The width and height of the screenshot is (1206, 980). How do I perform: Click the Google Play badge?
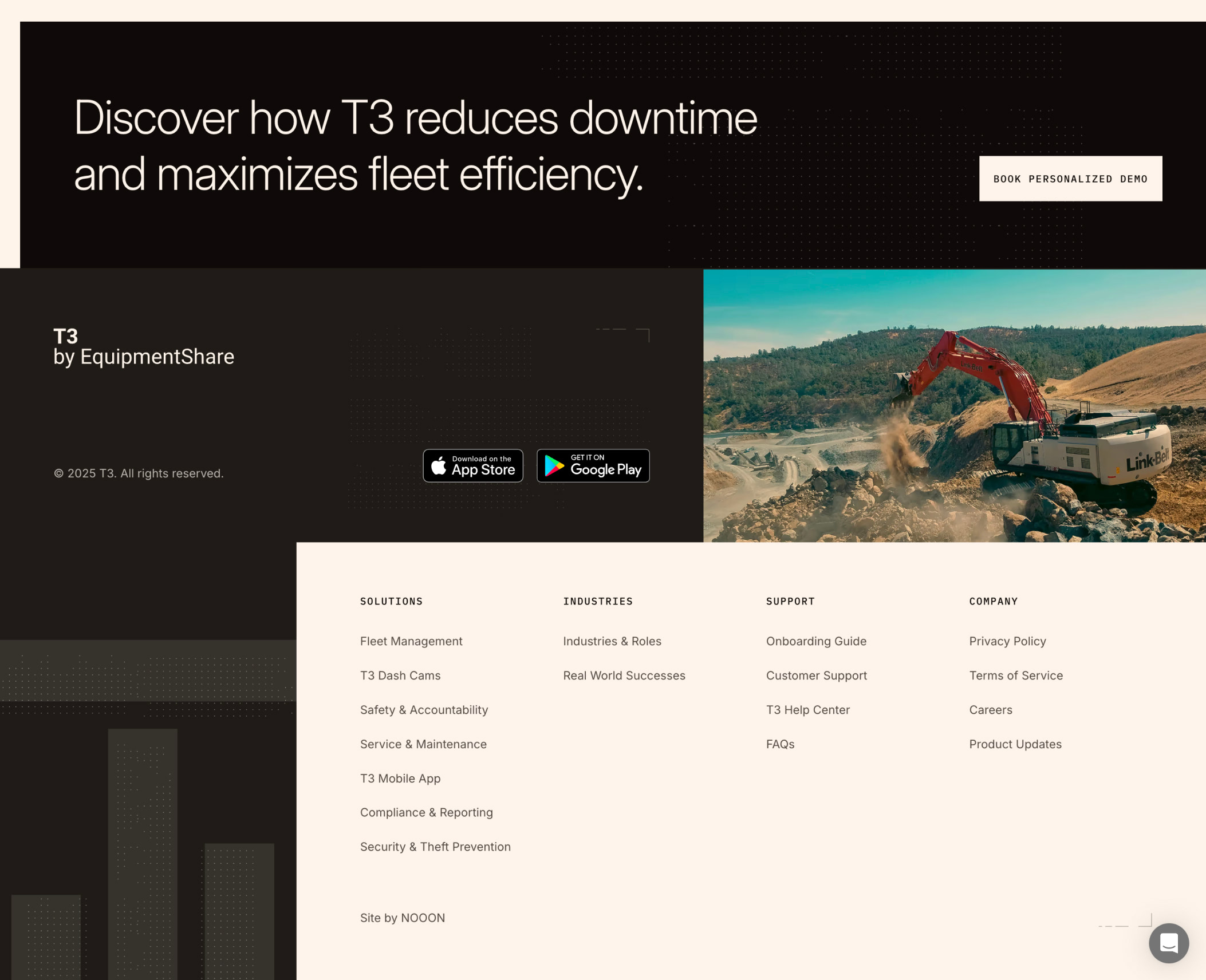coord(593,465)
